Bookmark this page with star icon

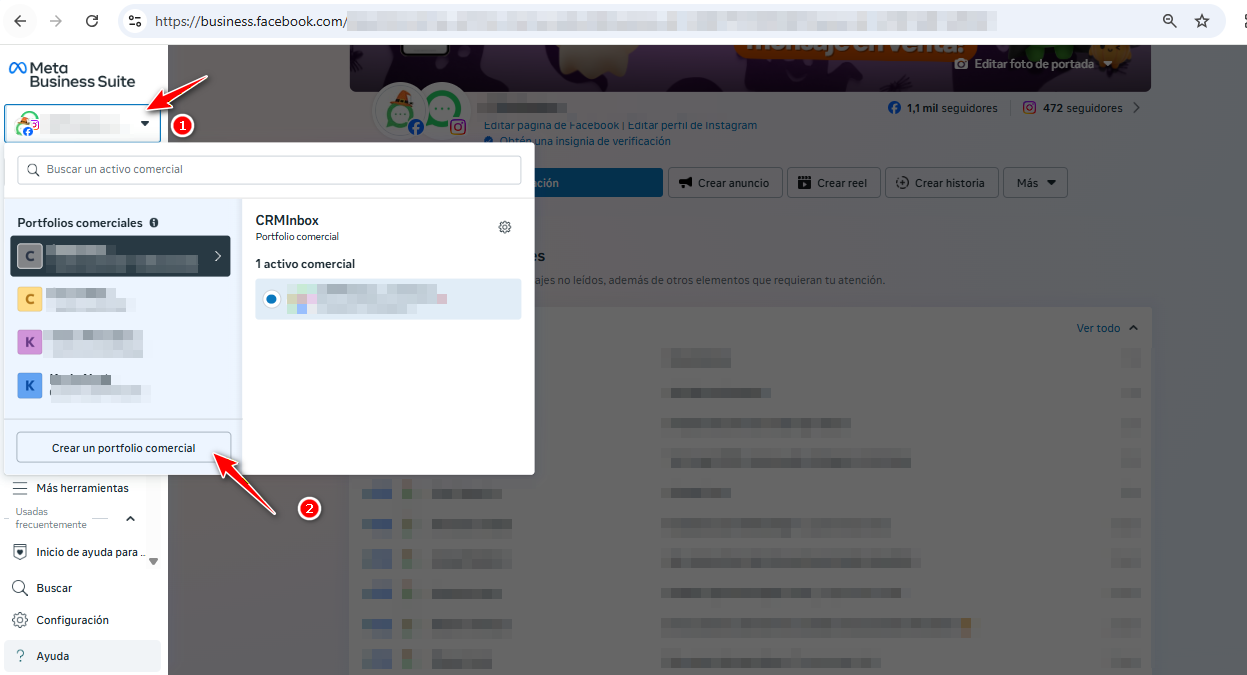1202,21
